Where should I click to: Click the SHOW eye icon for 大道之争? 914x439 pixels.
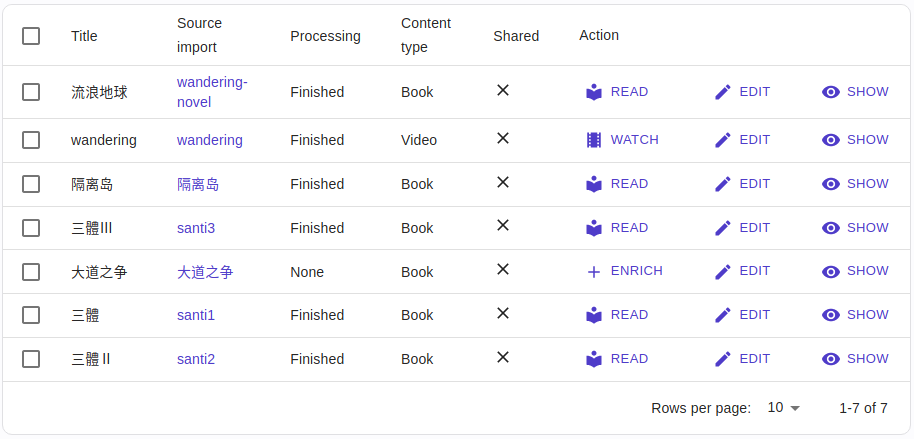coord(831,272)
